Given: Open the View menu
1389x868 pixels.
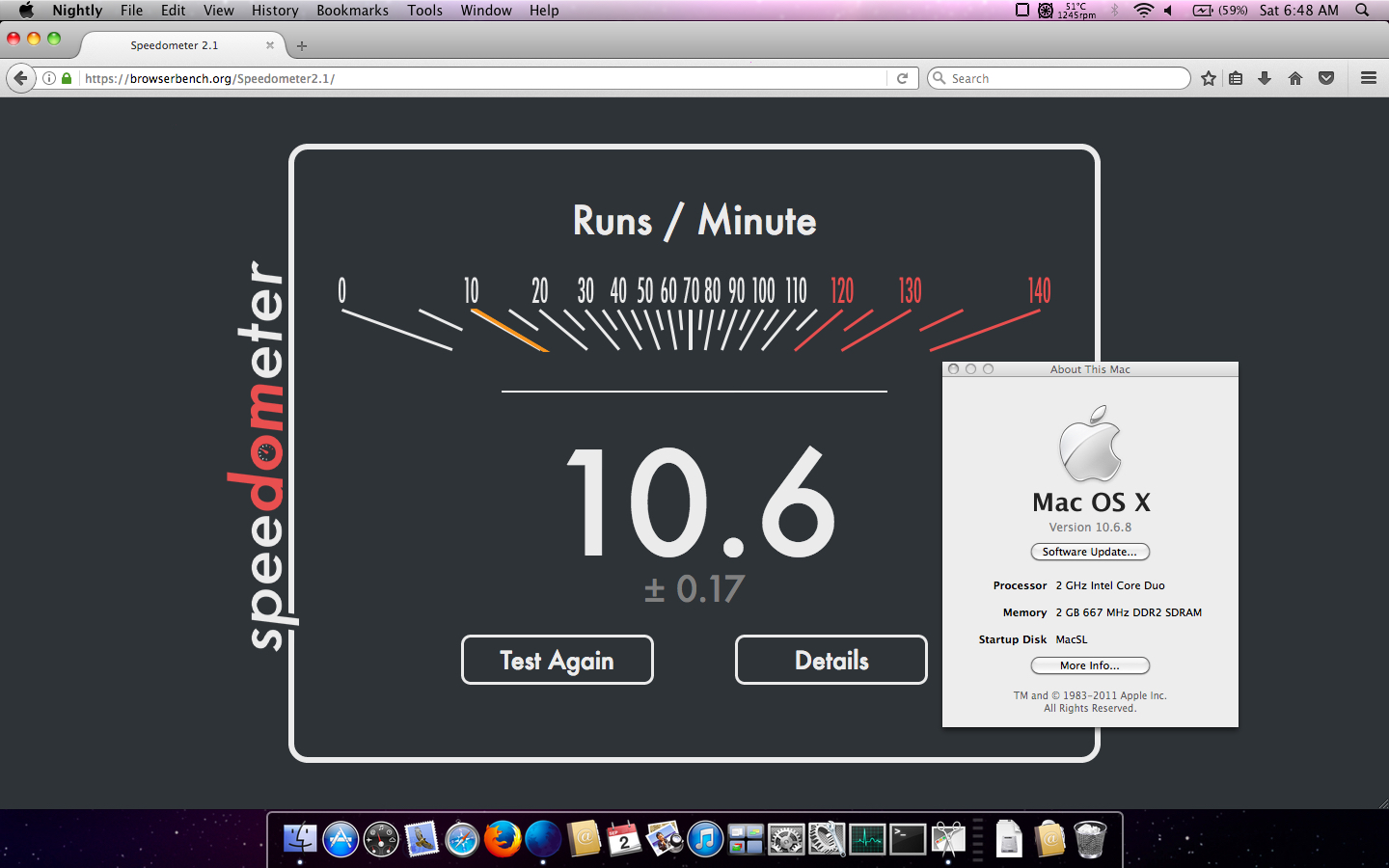Looking at the screenshot, I should pyautogui.click(x=219, y=10).
